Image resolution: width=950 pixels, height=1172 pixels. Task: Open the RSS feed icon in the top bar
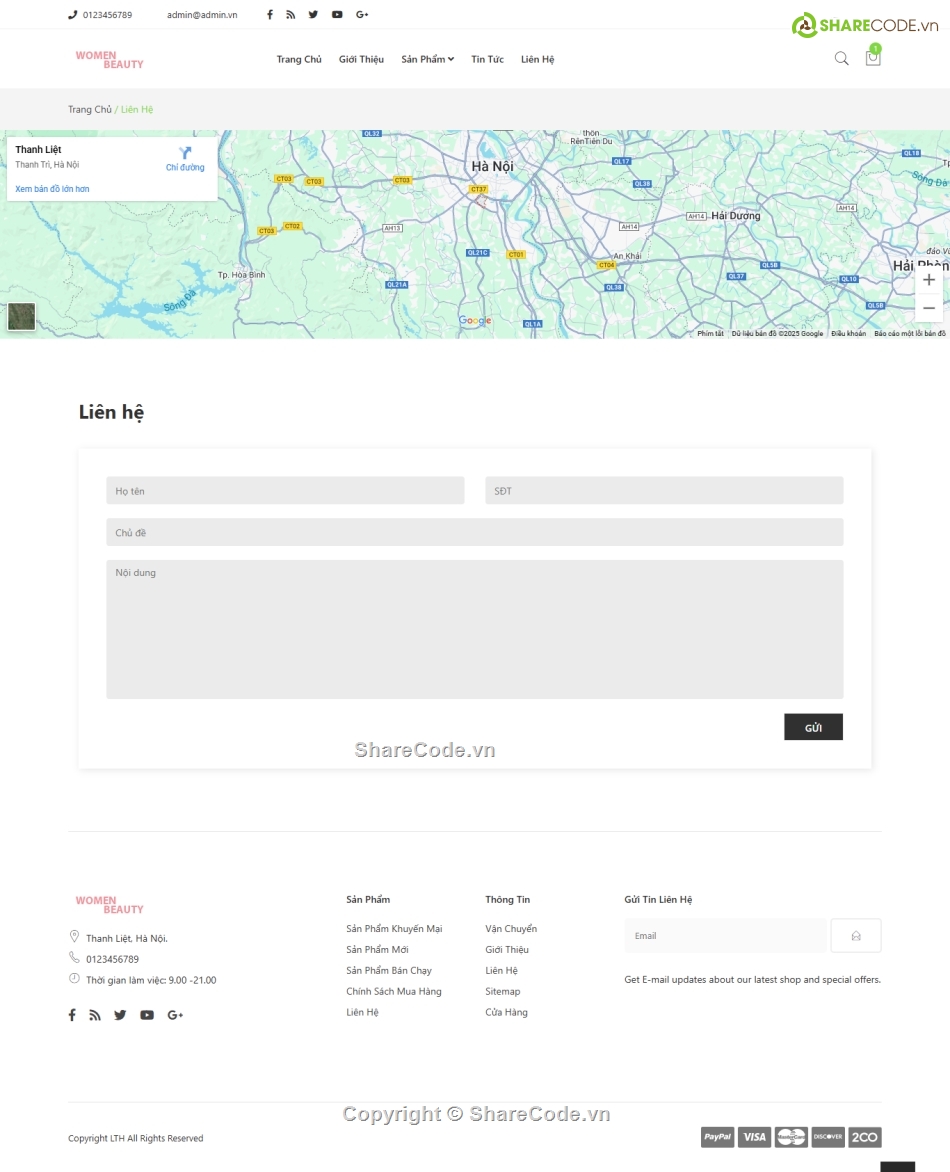pos(291,14)
